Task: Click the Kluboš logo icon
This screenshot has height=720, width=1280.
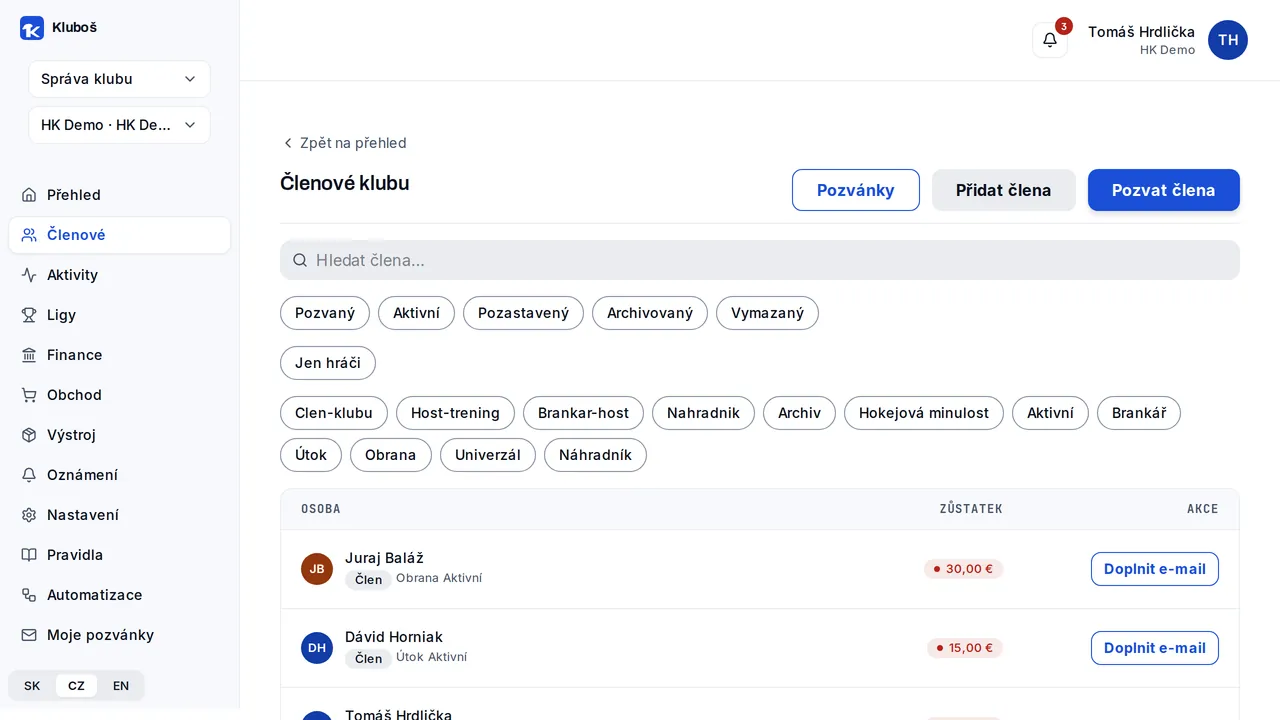Action: (32, 28)
